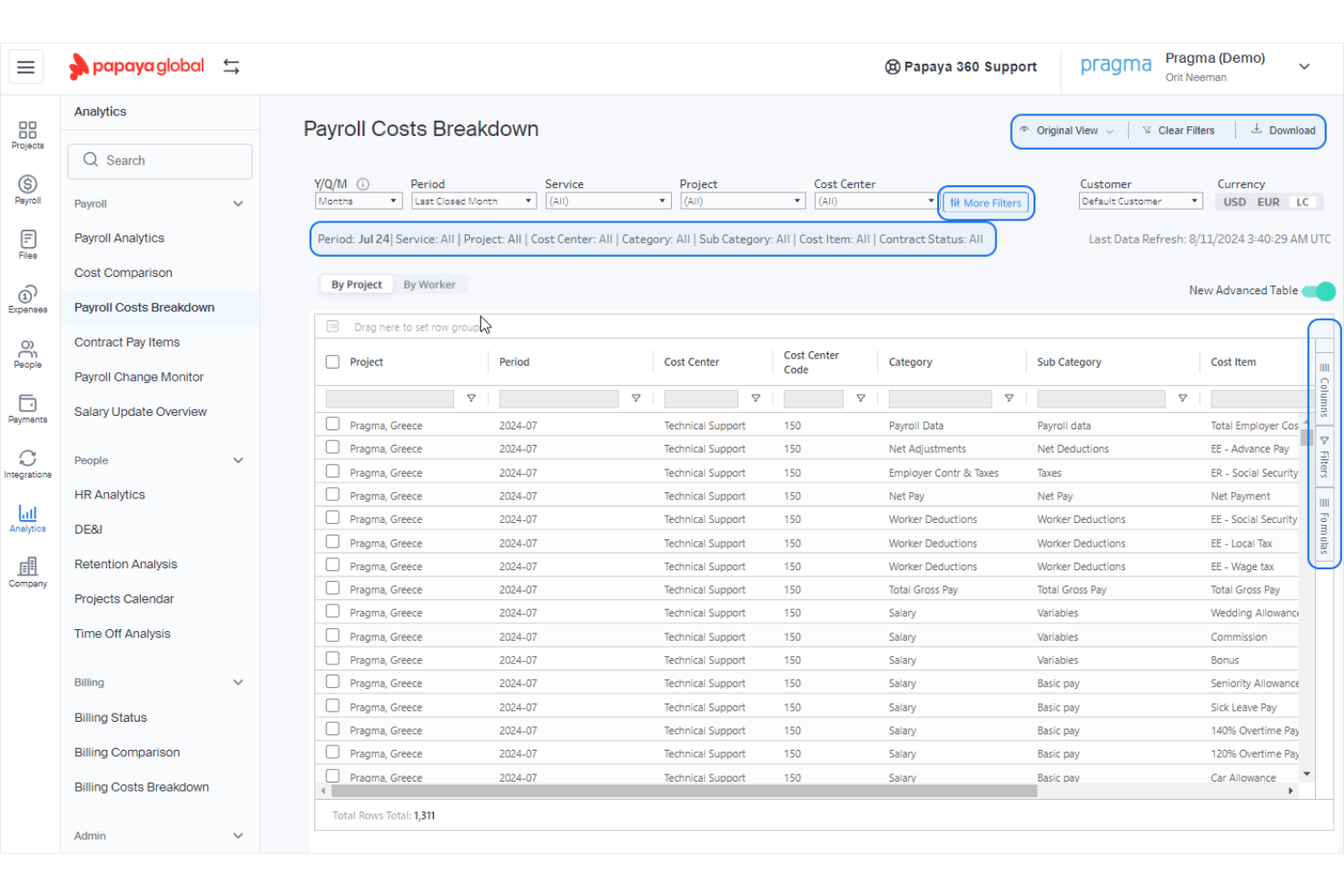Image resolution: width=1344 pixels, height=896 pixels.
Task: Click the Sub Category filter icon
Action: 1182,399
